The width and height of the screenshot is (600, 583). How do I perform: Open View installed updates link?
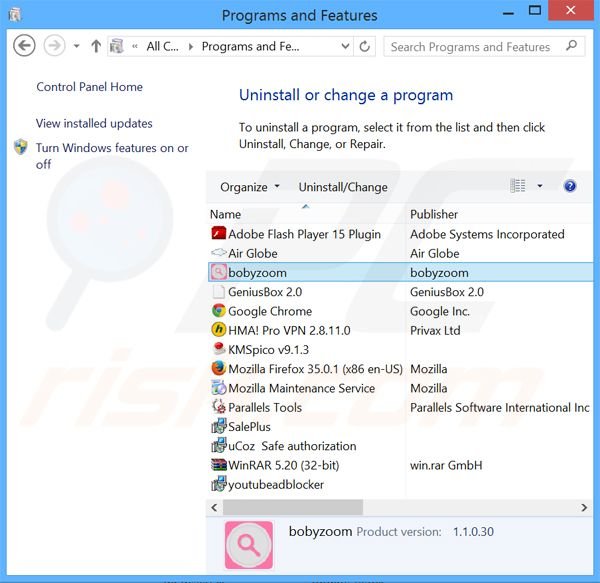[94, 123]
